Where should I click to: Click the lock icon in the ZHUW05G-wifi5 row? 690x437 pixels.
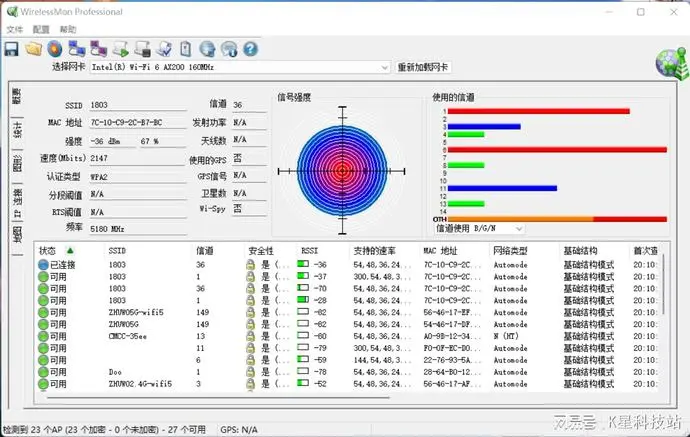pos(250,312)
